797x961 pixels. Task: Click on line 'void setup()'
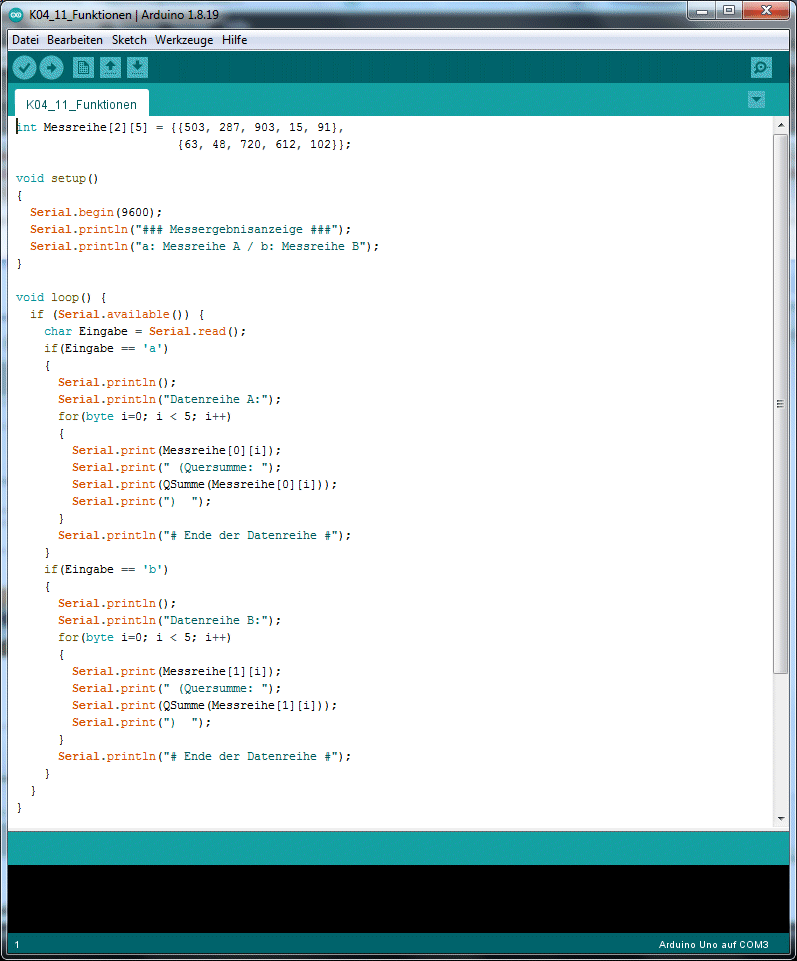click(x=57, y=178)
